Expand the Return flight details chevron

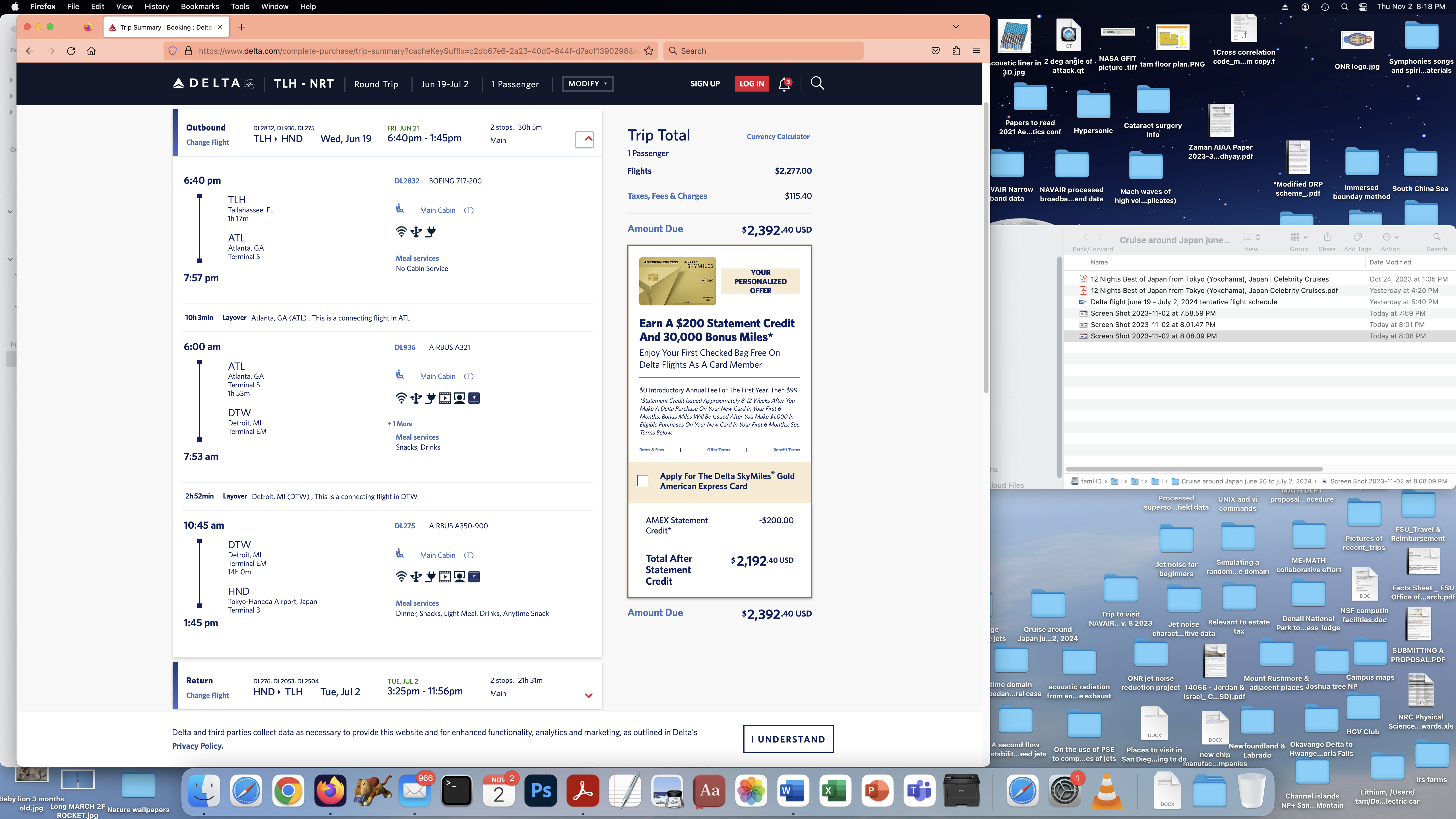(588, 696)
